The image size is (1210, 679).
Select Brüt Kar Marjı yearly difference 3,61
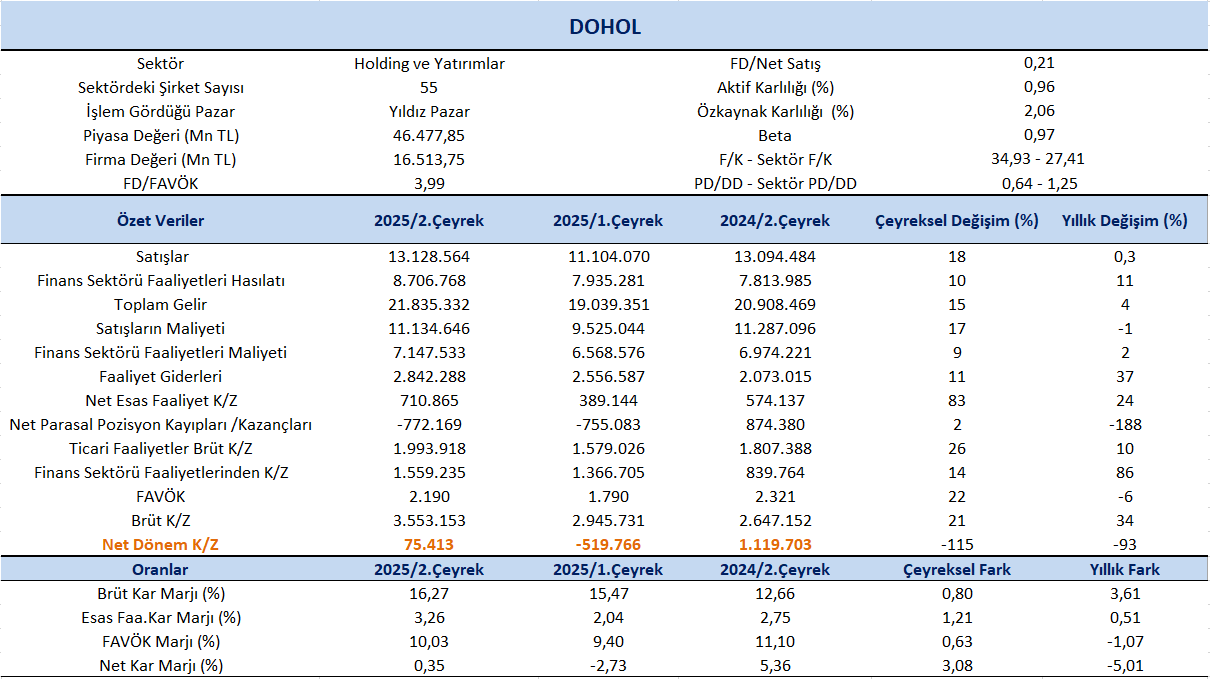coord(1125,593)
